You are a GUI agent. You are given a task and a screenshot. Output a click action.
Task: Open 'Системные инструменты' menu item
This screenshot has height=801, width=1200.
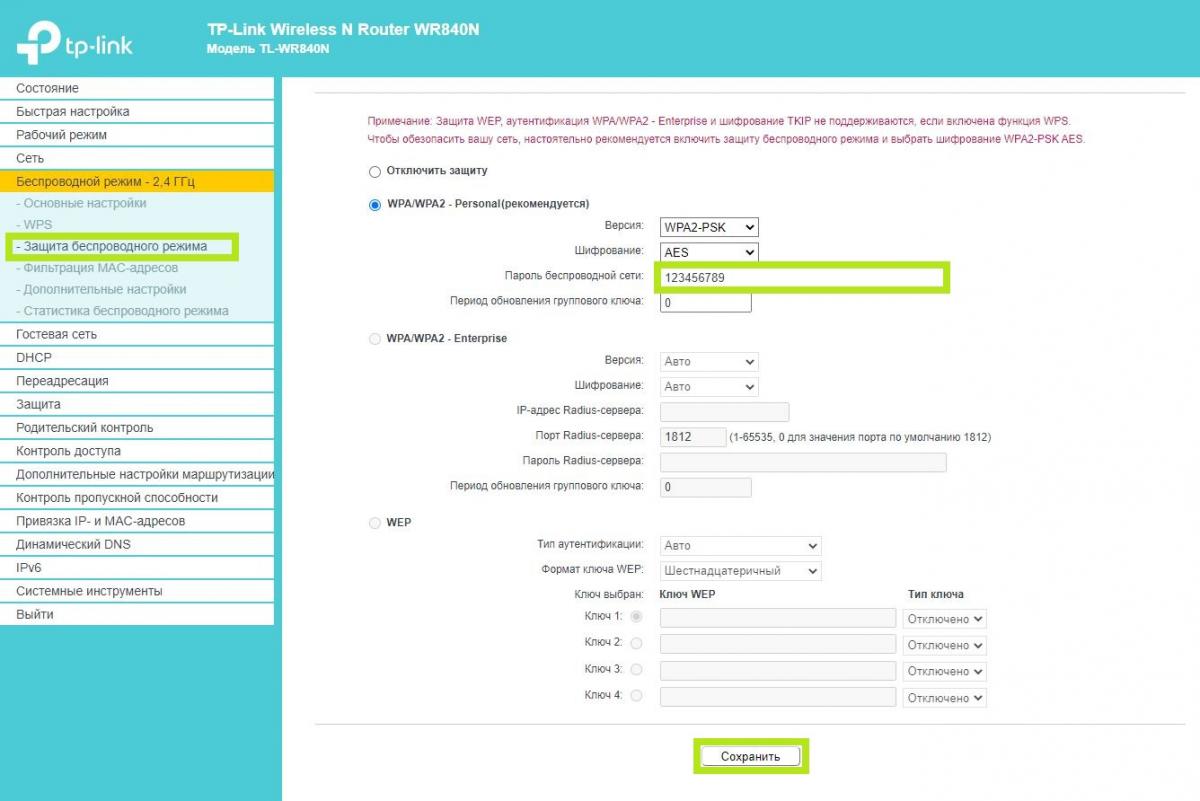[89, 591]
